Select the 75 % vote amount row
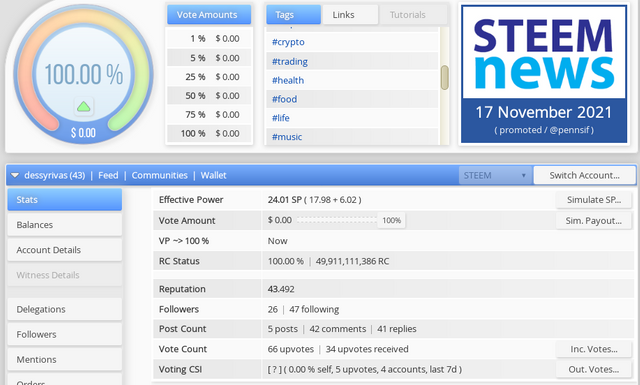Viewport: 640px width, 385px height. 209,115
